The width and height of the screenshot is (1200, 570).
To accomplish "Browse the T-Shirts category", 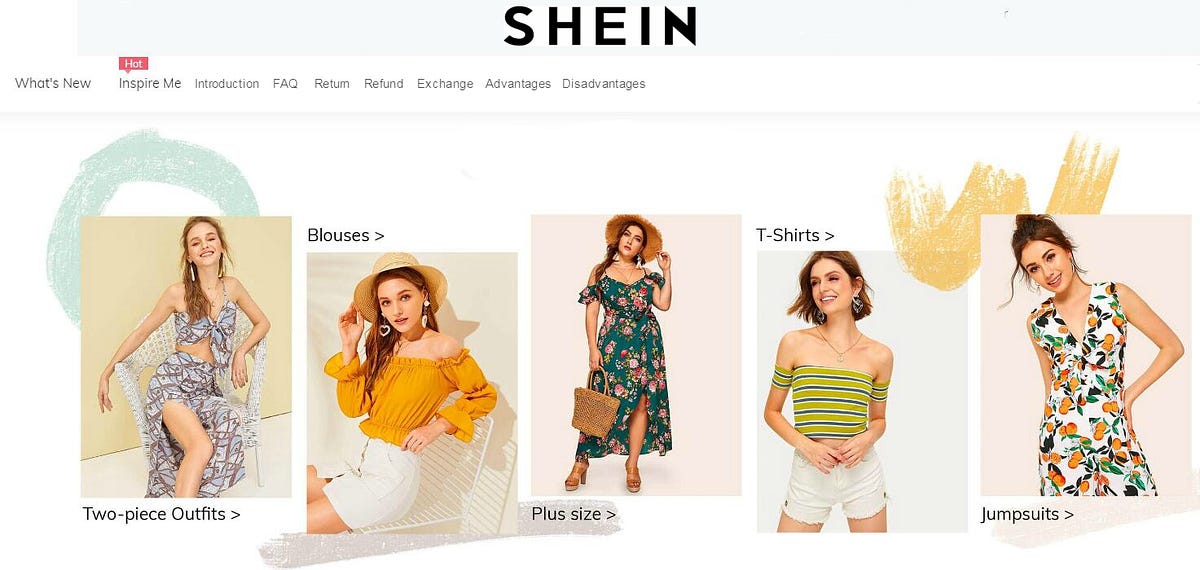I will pyautogui.click(x=795, y=235).
